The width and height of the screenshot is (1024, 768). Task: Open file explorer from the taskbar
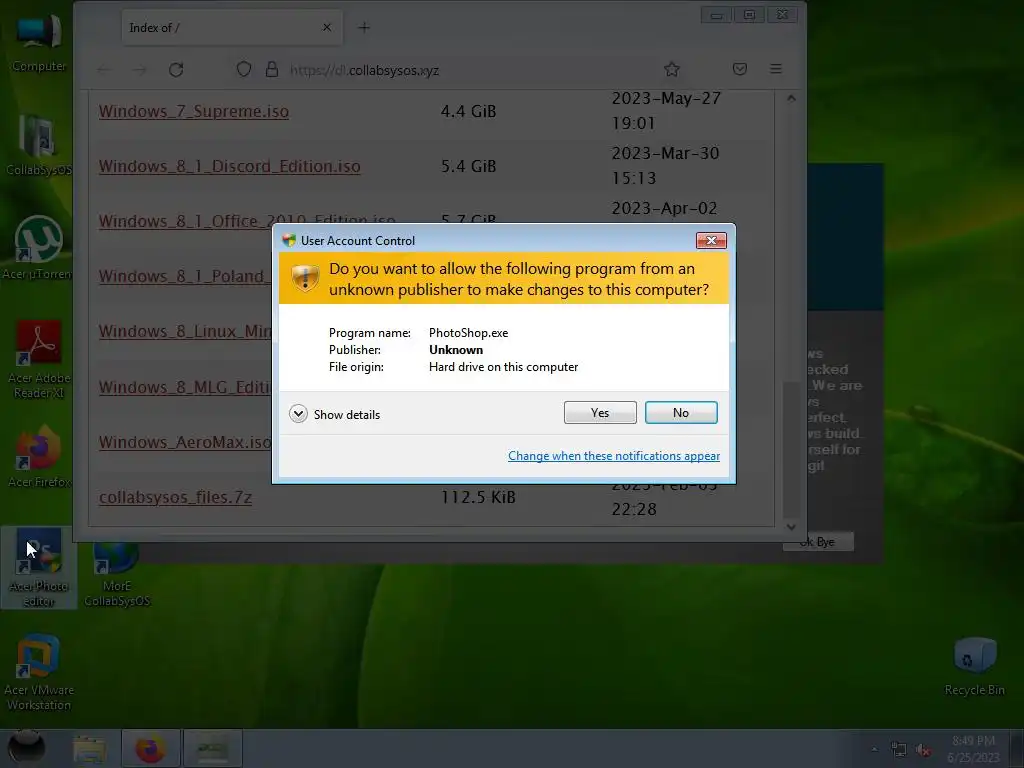click(x=89, y=748)
